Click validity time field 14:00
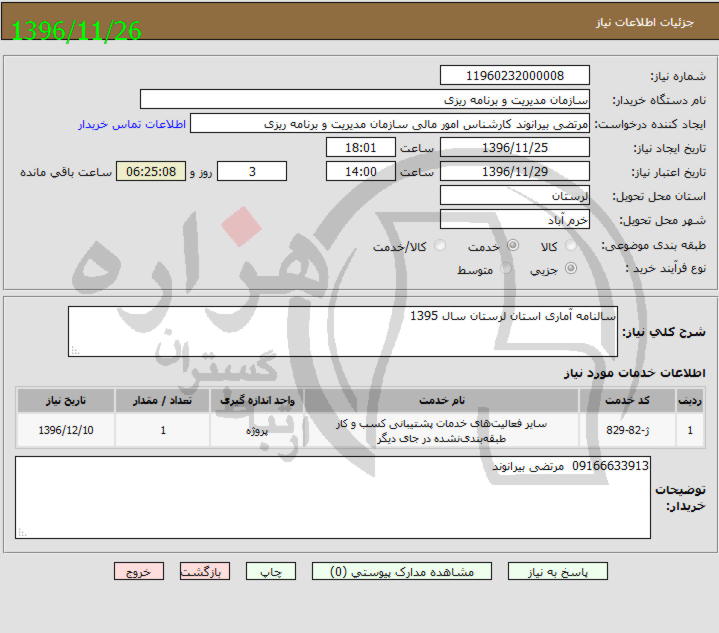Viewport: 719px width, 633px height. click(x=360, y=172)
